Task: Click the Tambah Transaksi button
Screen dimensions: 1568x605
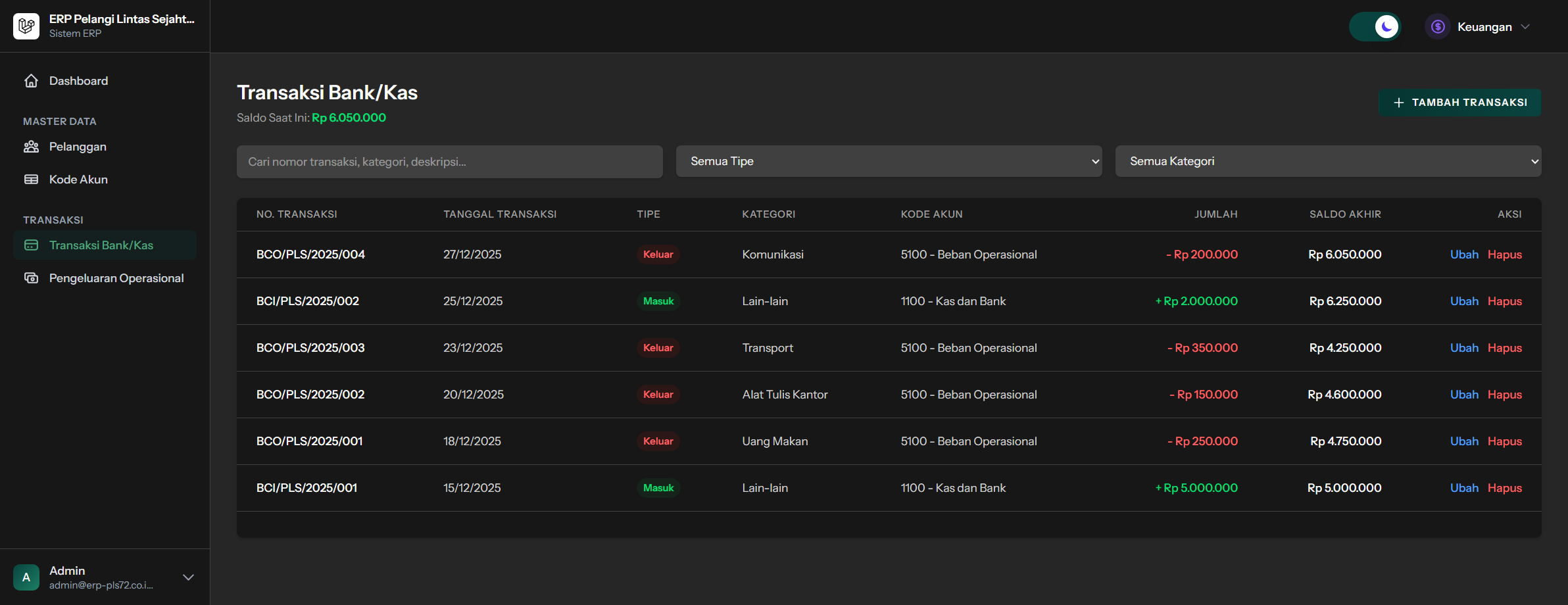Action: (x=1459, y=103)
